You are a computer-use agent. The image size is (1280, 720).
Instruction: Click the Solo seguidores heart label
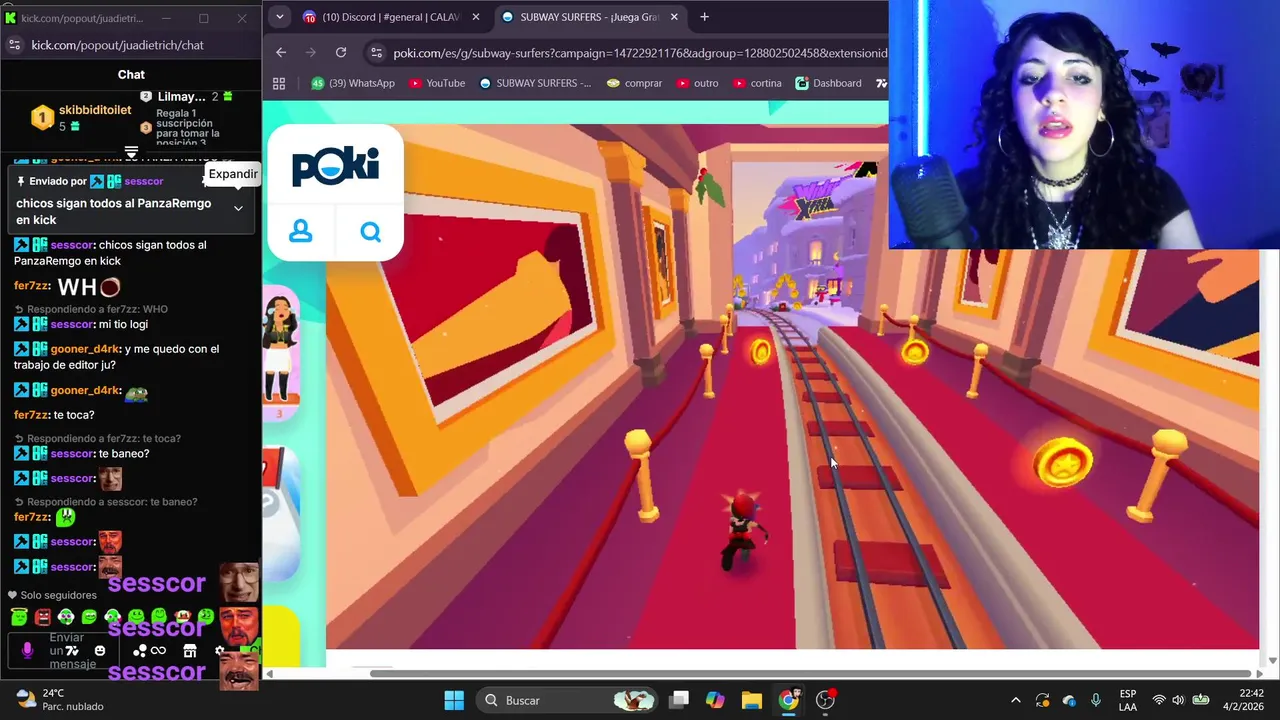pyautogui.click(x=52, y=595)
